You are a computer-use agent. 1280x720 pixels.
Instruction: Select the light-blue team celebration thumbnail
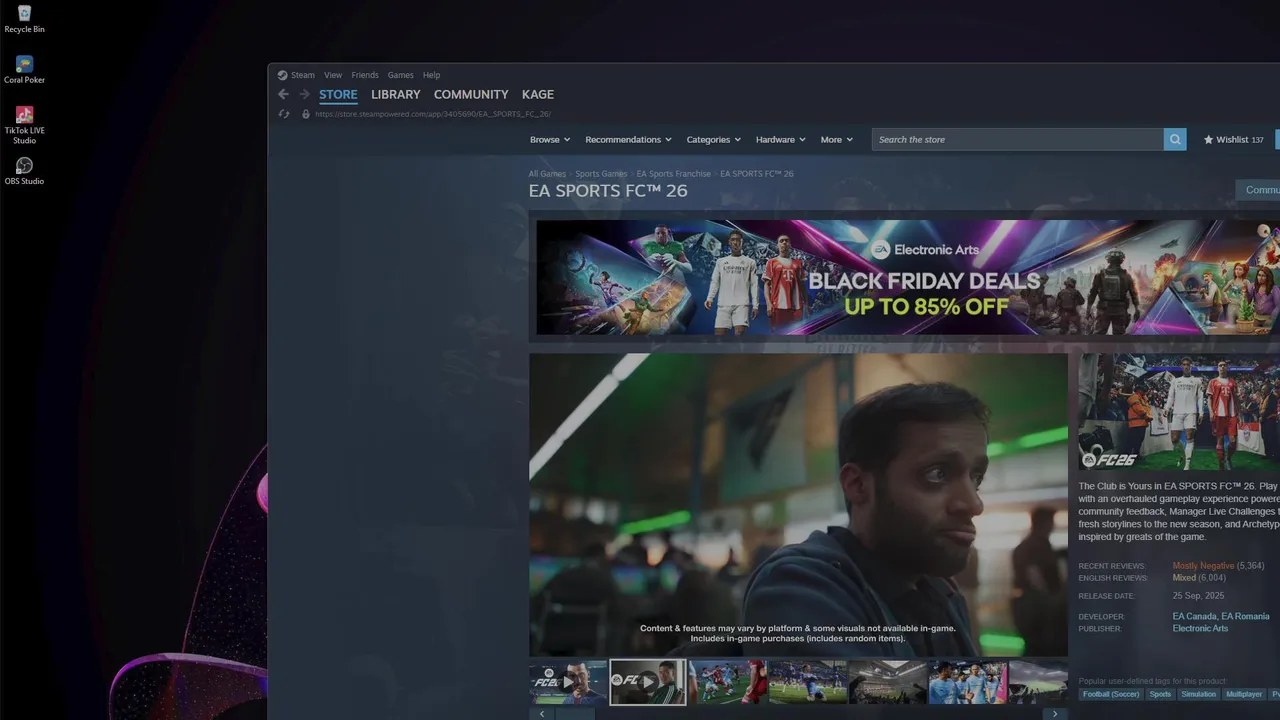[968, 682]
